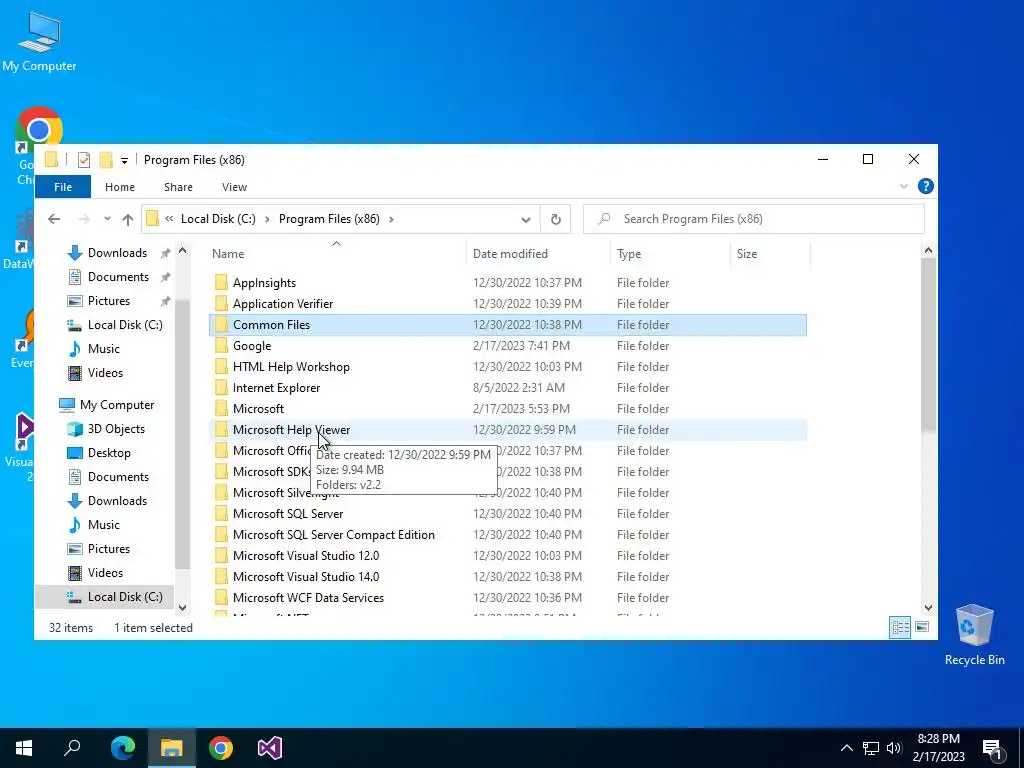The height and width of the screenshot is (768, 1024).
Task: Expand the ribbon chevron
Action: [x=904, y=187]
